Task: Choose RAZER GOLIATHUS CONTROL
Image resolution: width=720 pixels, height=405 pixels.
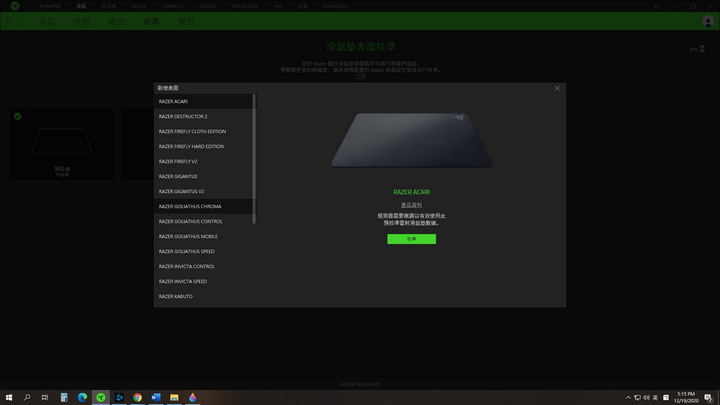Action: pos(203,221)
